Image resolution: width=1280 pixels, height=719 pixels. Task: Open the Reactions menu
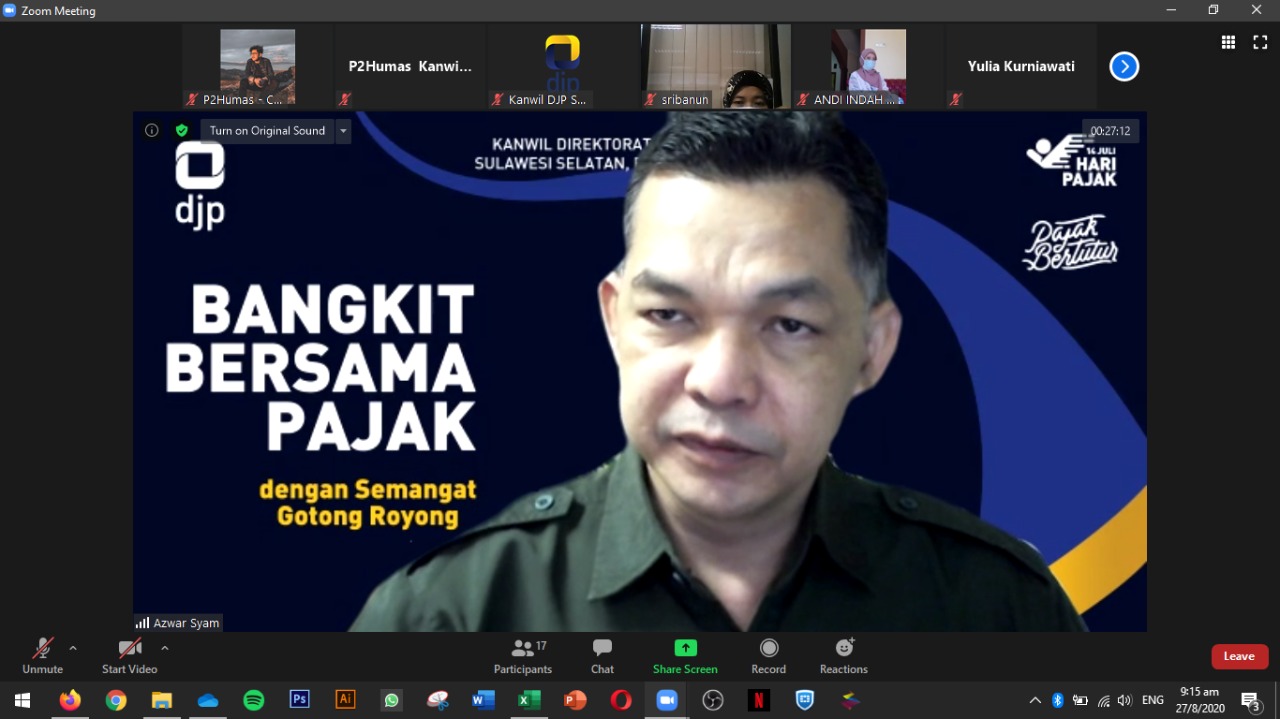click(843, 656)
